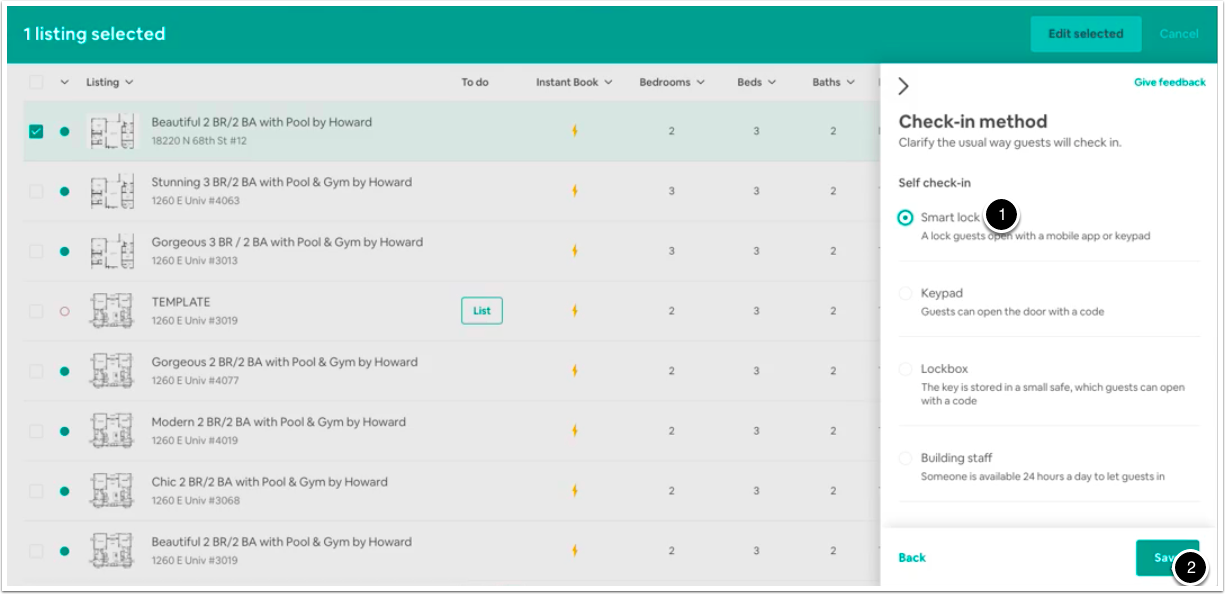Select the Building staff check-in option

[x=906, y=458]
